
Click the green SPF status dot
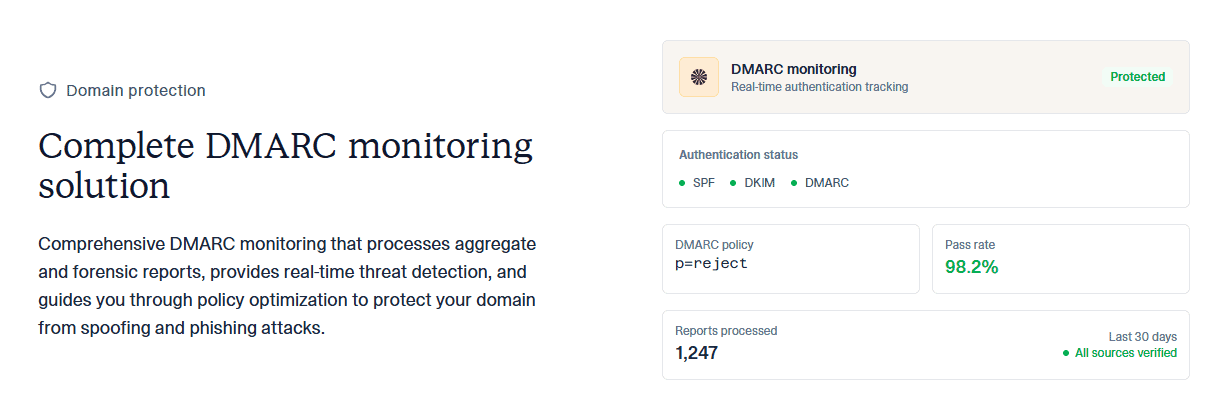[682, 183]
